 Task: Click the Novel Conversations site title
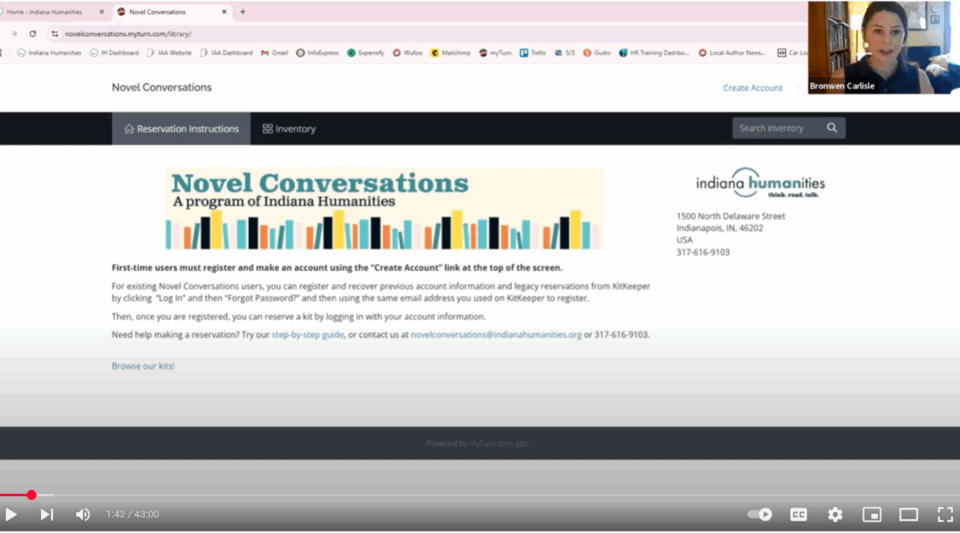tap(162, 88)
